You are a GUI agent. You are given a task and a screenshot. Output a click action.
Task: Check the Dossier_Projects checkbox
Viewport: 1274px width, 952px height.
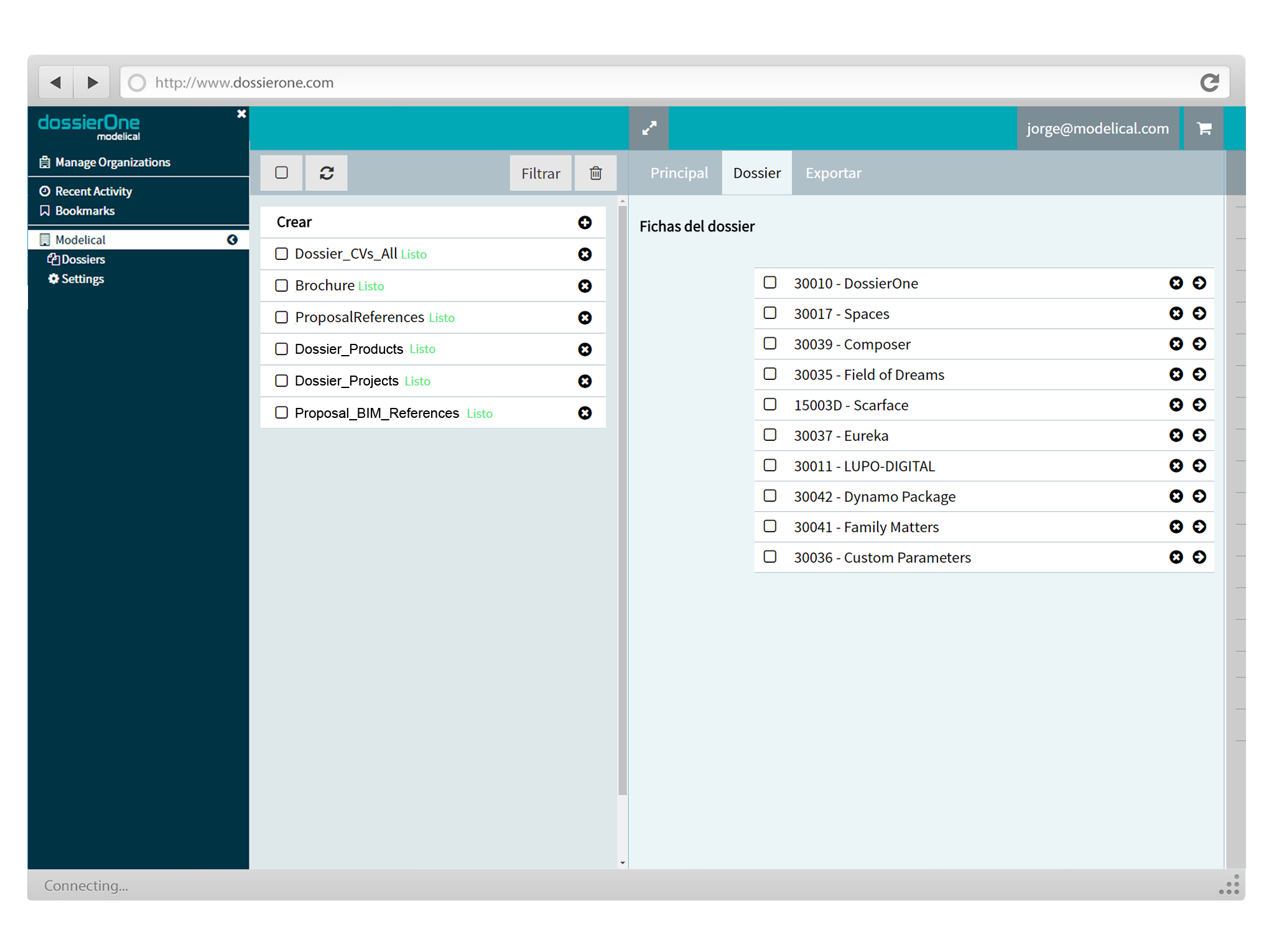(x=282, y=381)
